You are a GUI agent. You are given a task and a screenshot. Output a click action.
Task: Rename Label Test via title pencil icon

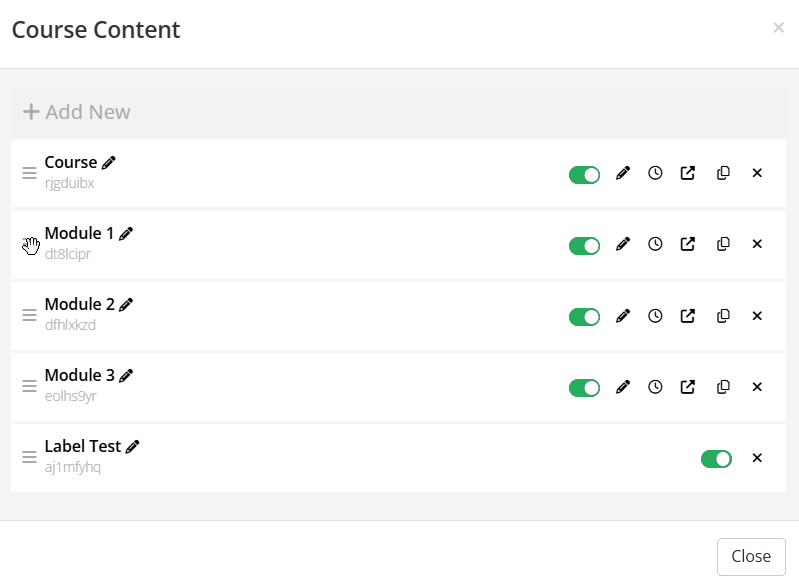[x=133, y=447]
